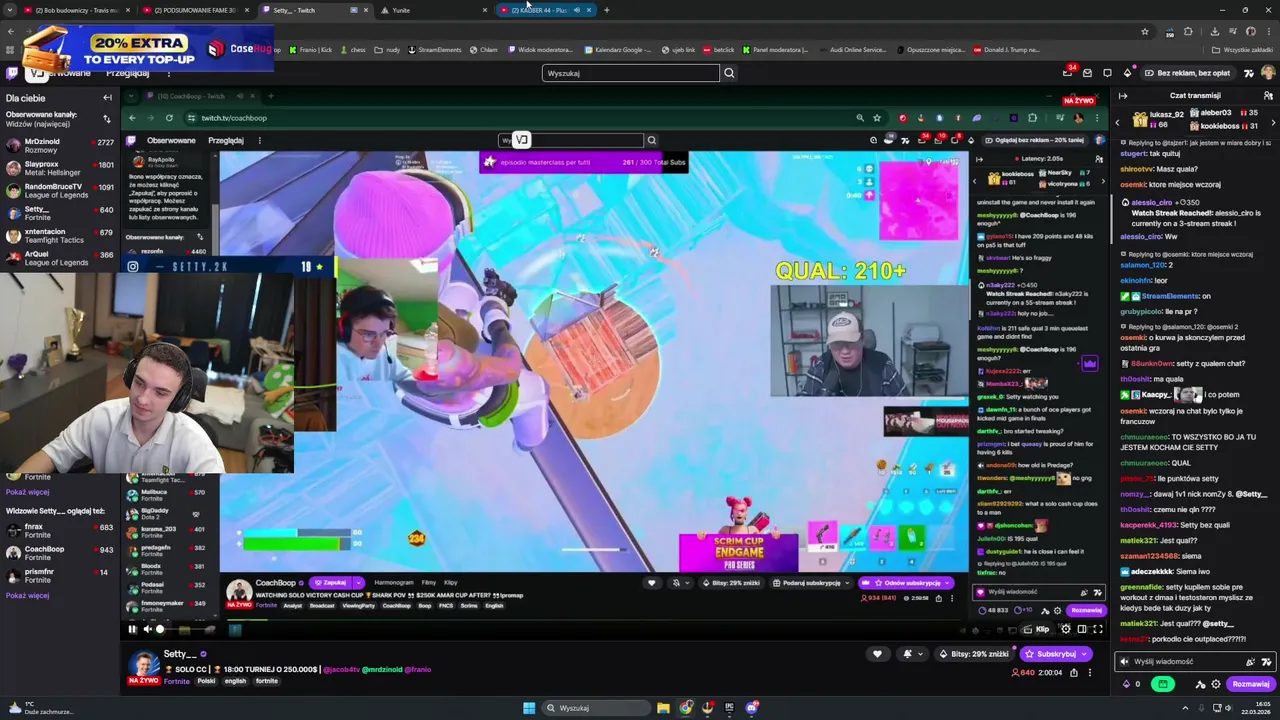The image size is (1280, 720).
Task: Click the lower Pokaż więcej link in the sidebar
Action: tap(27, 595)
